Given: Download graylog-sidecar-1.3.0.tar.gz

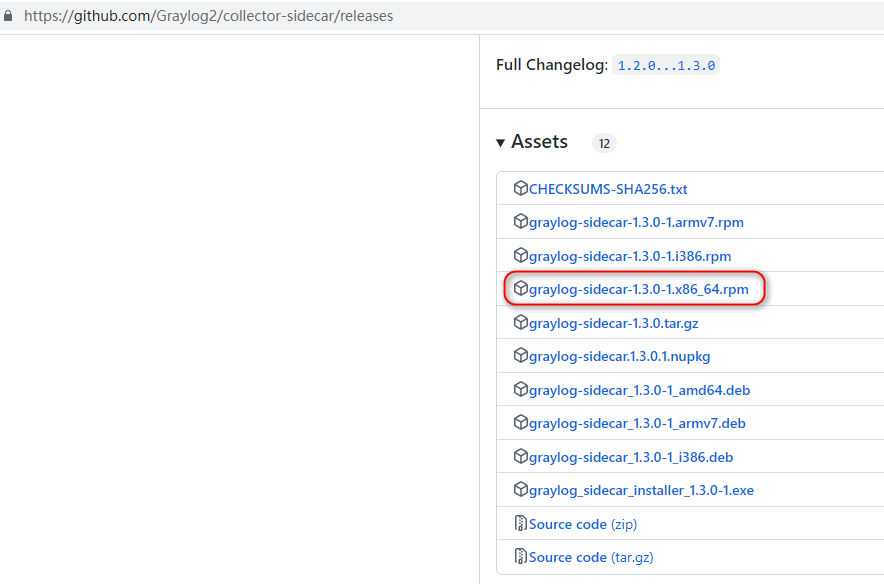Looking at the screenshot, I should coord(613,324).
